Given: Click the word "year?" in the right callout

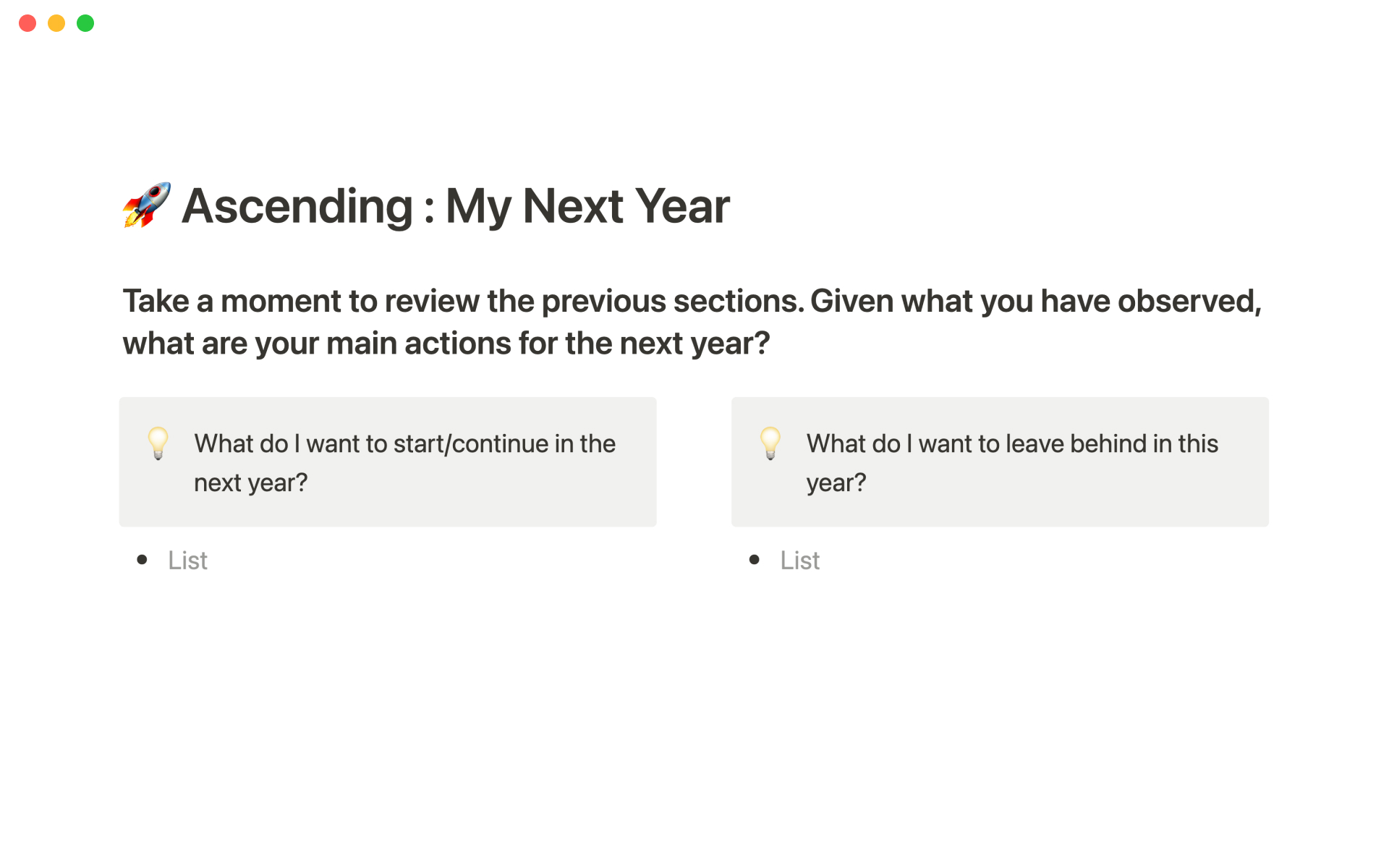Looking at the screenshot, I should [836, 482].
